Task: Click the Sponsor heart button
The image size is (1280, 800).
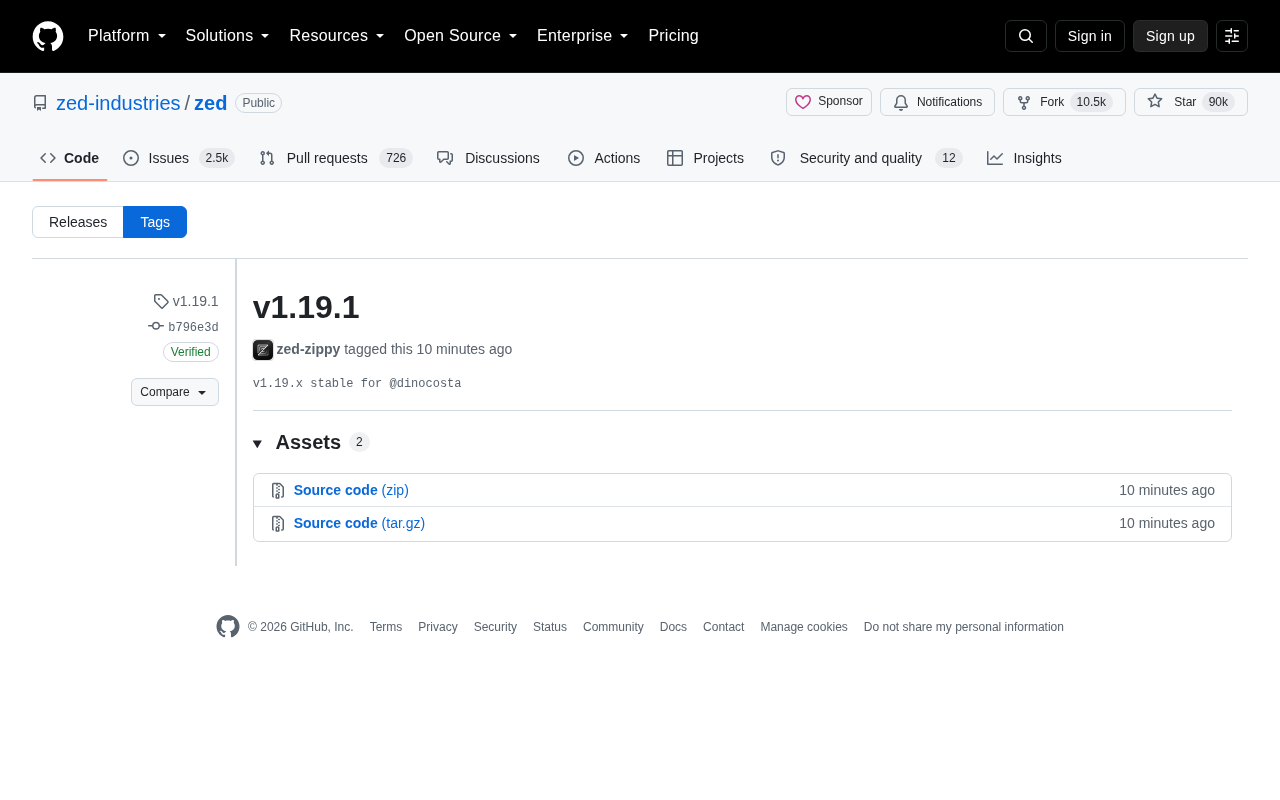Action: (829, 102)
